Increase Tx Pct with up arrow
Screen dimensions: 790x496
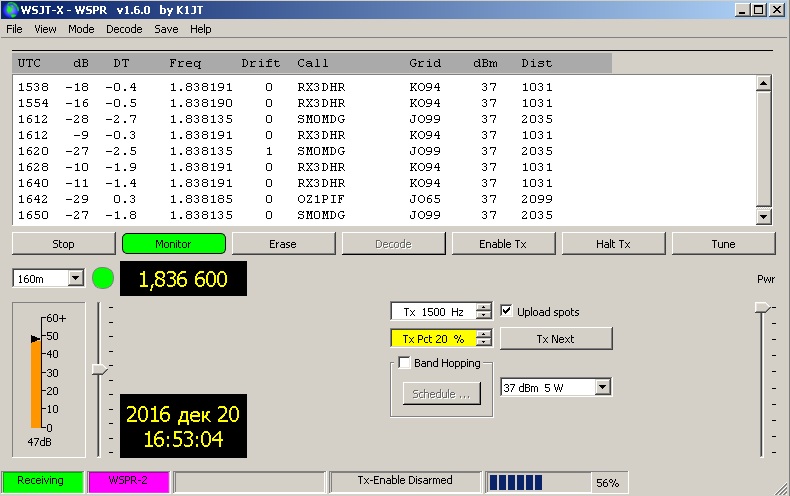(484, 334)
